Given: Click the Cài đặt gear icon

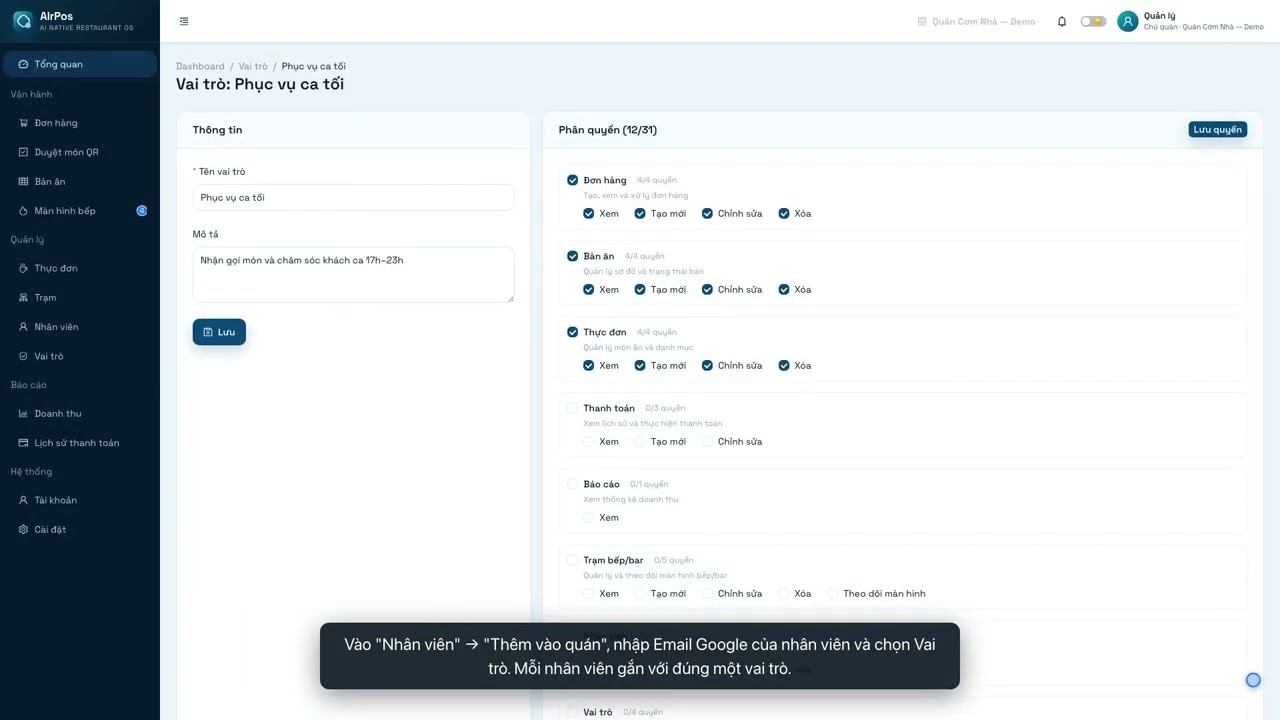Looking at the screenshot, I should pyautogui.click(x=24, y=529).
